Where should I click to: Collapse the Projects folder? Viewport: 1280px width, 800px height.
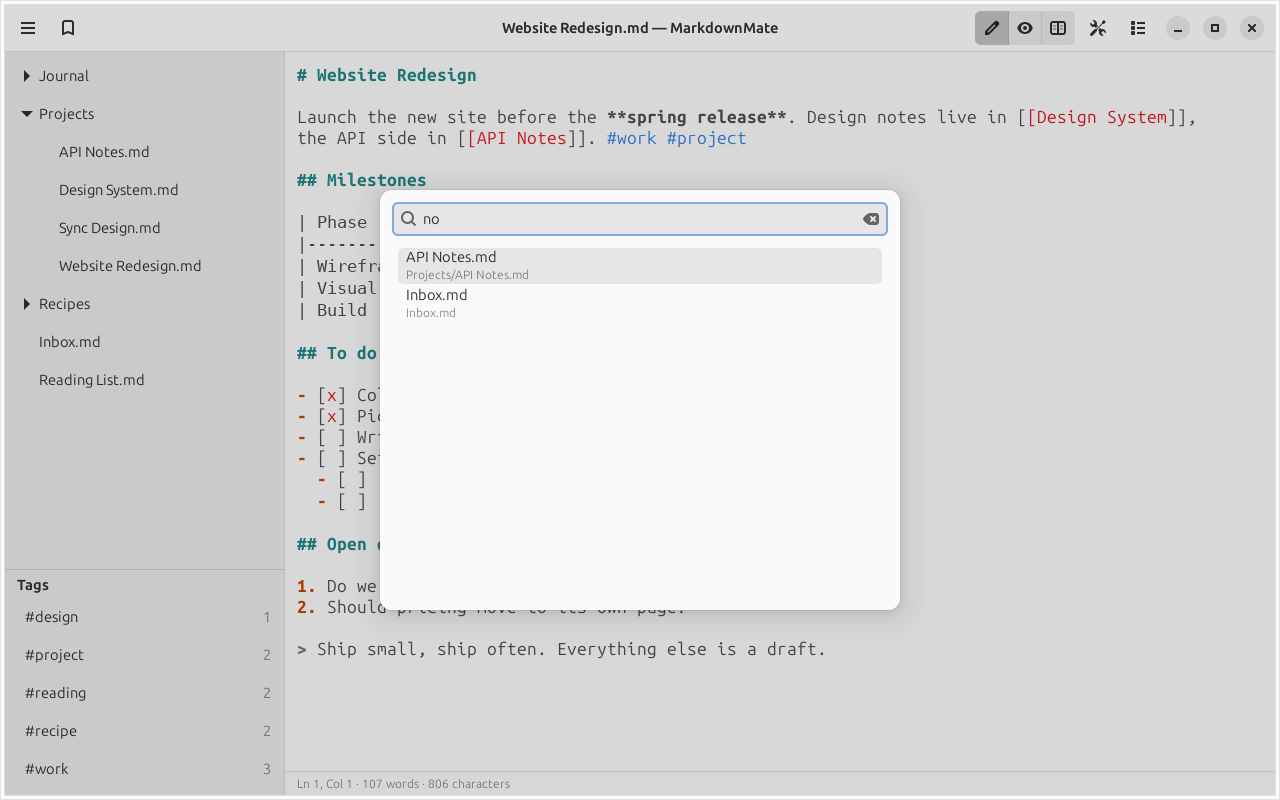tap(27, 114)
